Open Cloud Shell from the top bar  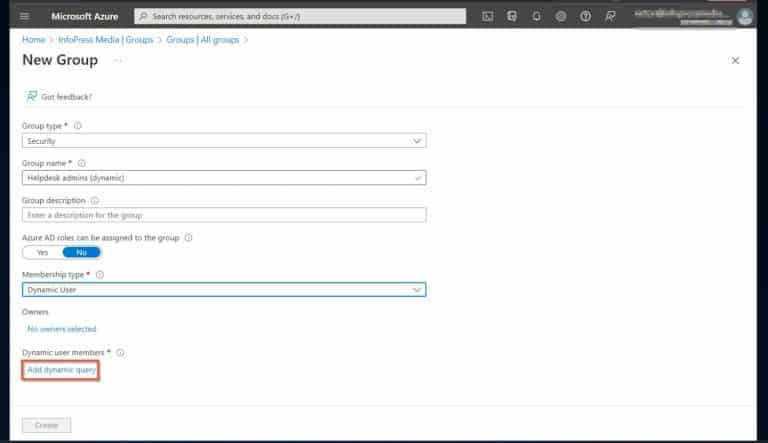tap(487, 16)
